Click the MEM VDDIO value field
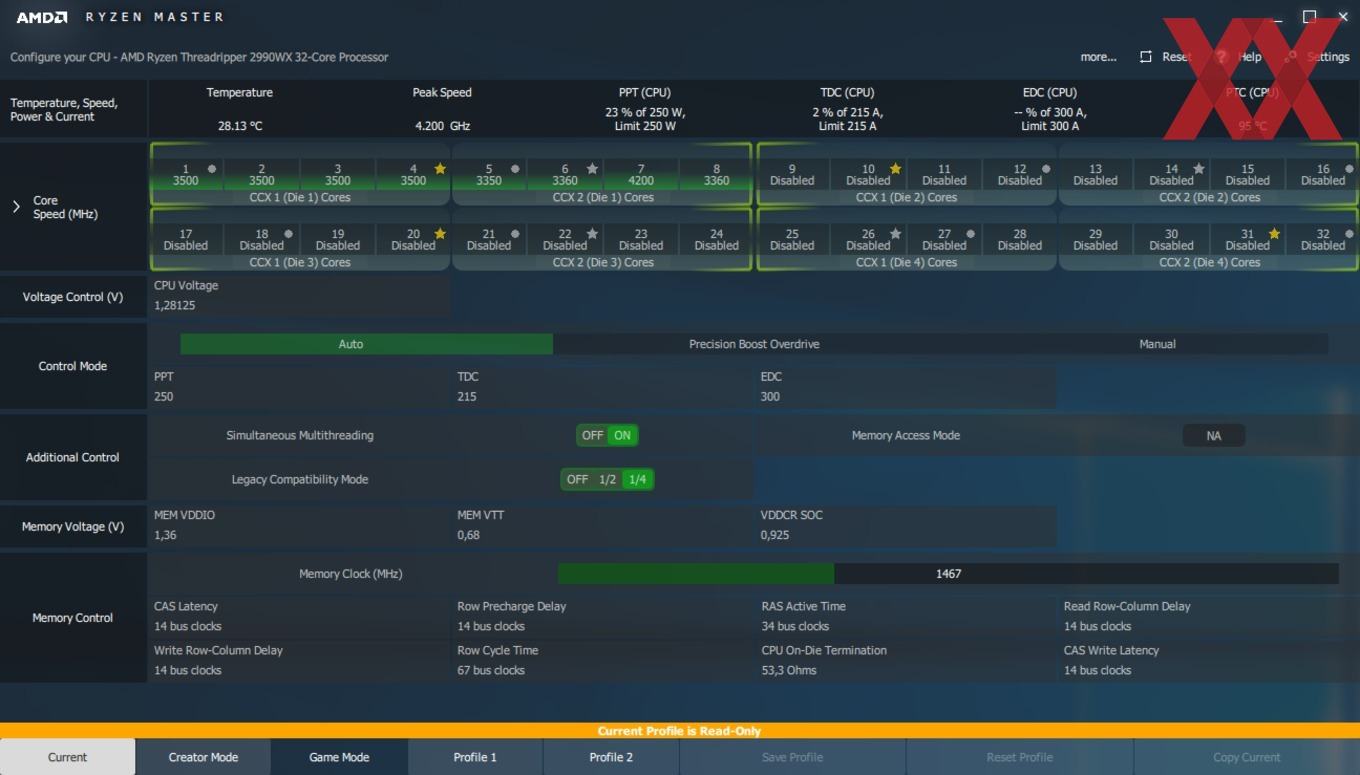This screenshot has width=1360, height=775. [x=300, y=535]
